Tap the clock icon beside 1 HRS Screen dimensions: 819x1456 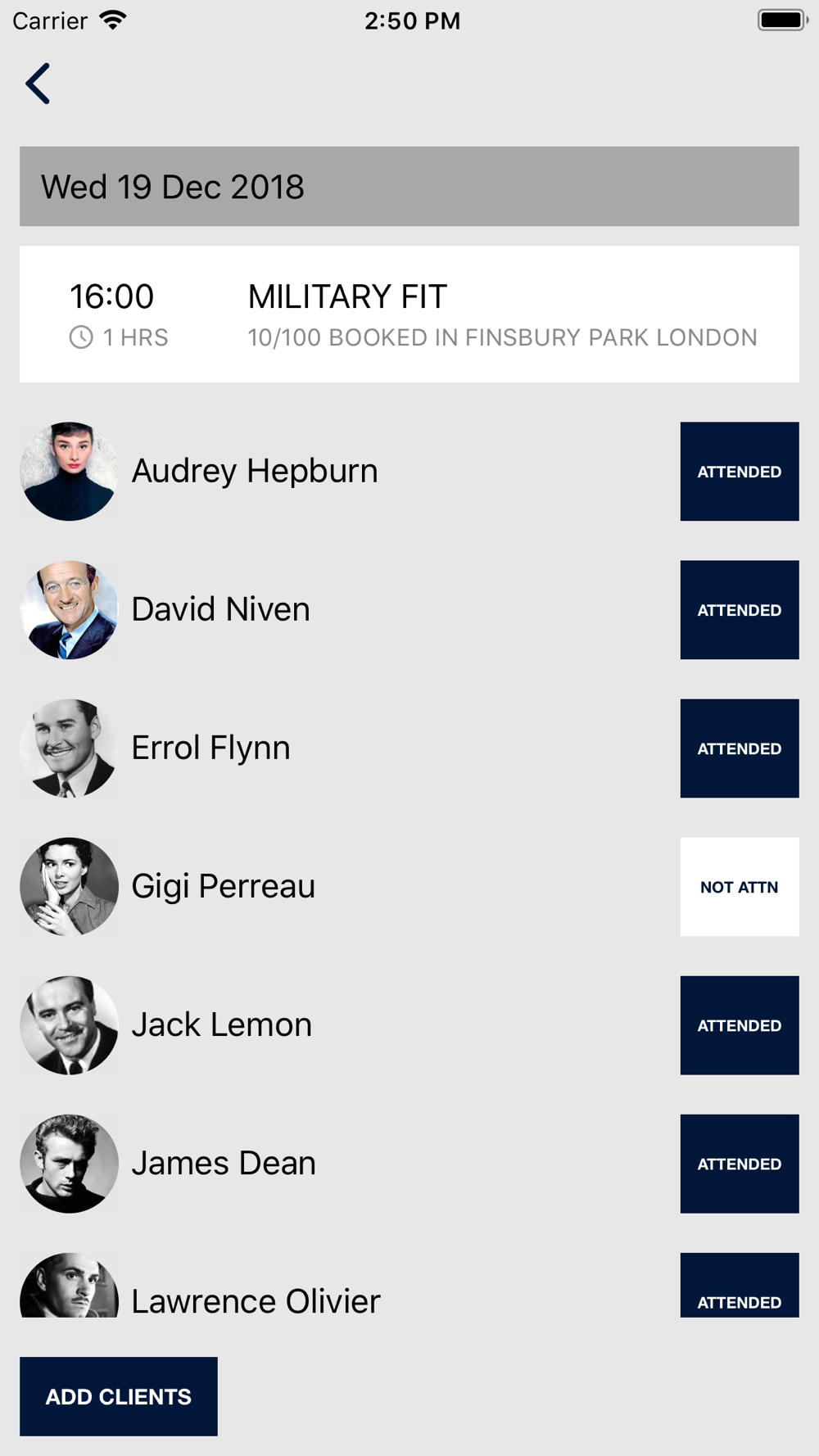pos(81,337)
